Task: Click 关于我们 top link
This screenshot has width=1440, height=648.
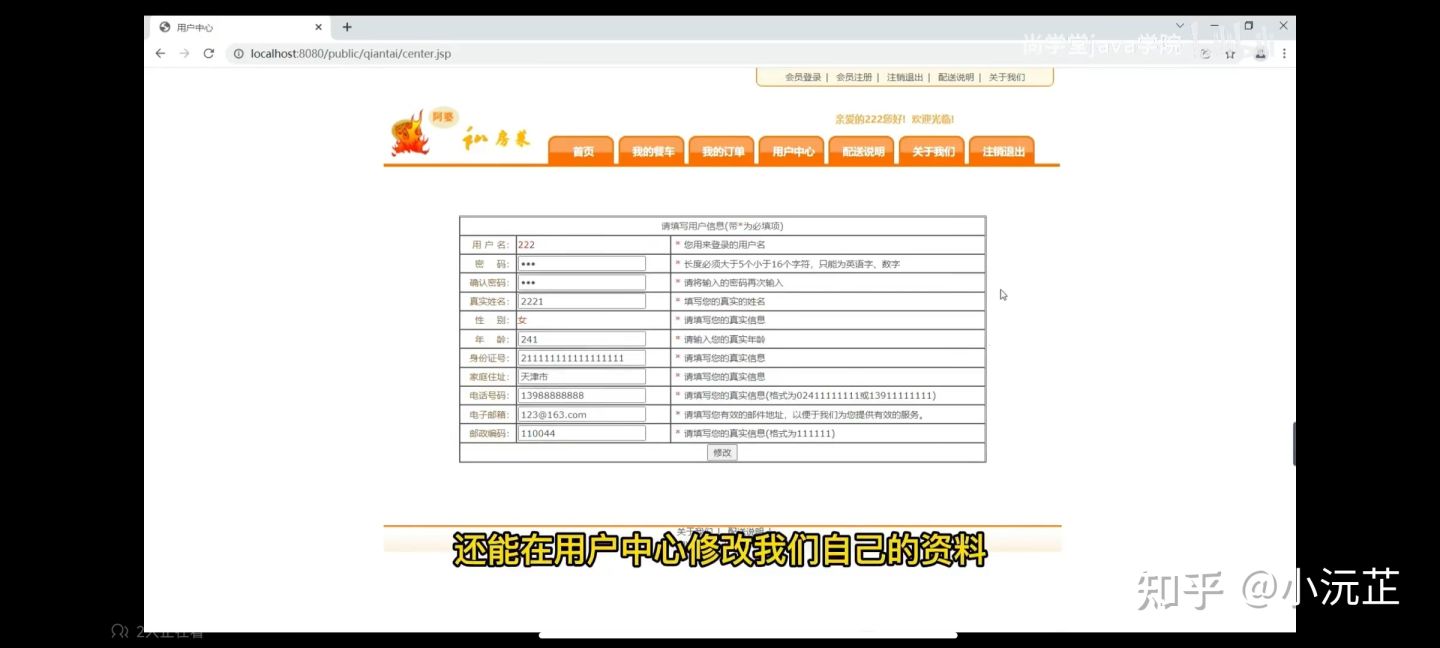Action: (1007, 77)
